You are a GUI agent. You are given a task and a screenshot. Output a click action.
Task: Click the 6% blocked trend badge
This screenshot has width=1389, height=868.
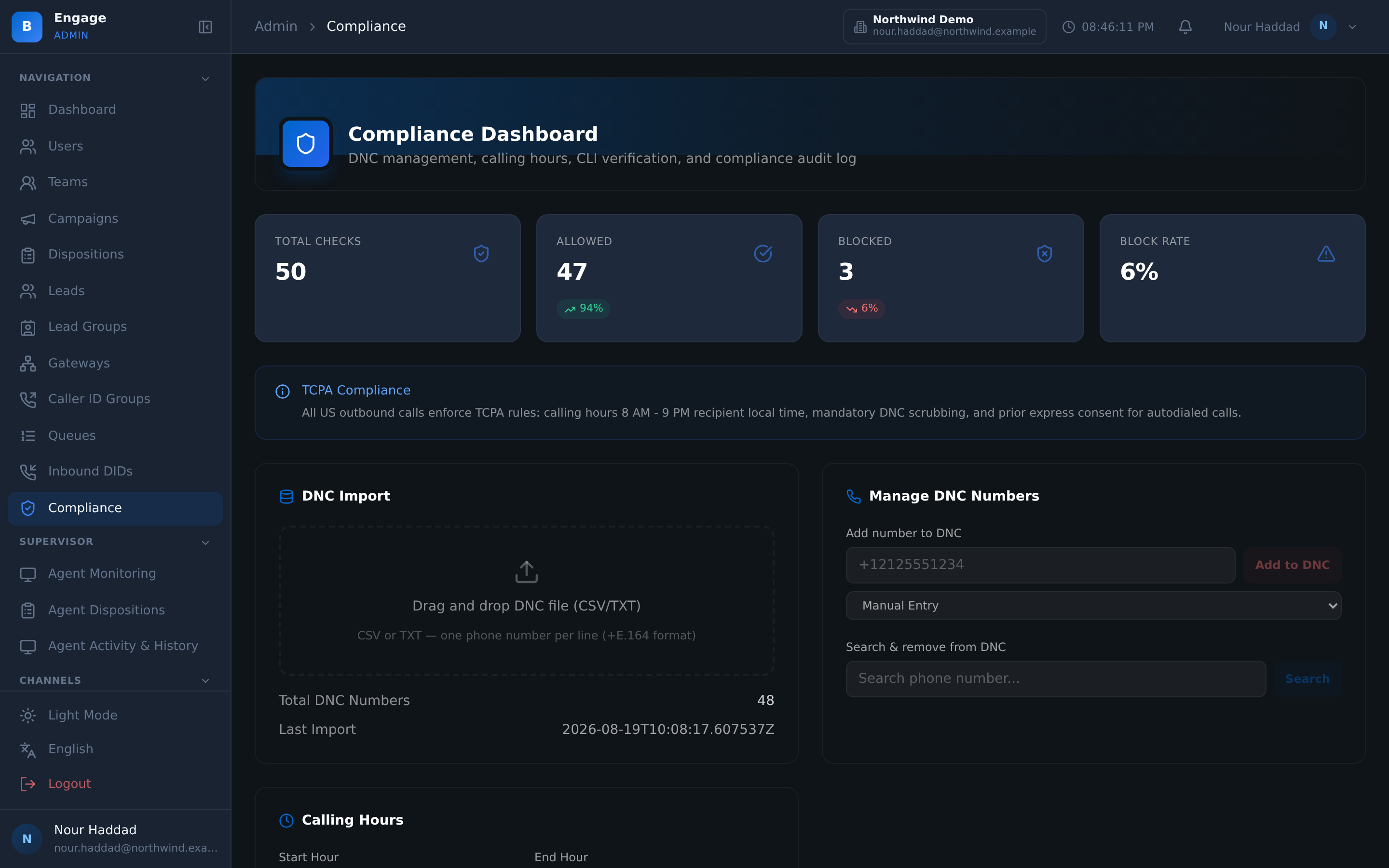pyautogui.click(x=861, y=309)
